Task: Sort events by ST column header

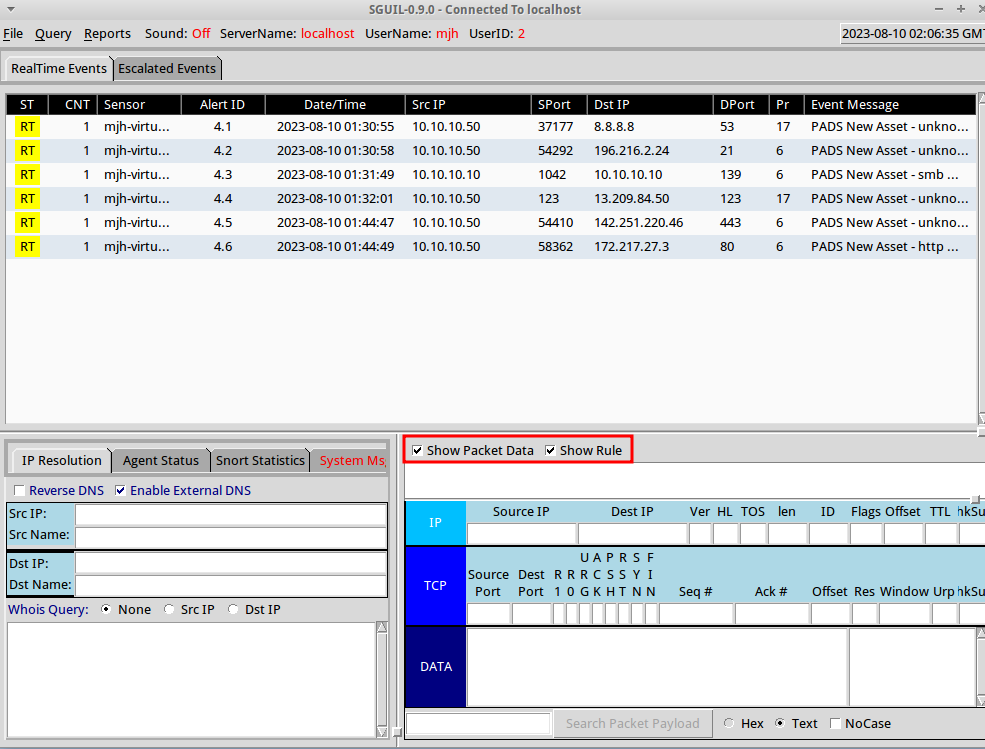Action: coord(27,104)
